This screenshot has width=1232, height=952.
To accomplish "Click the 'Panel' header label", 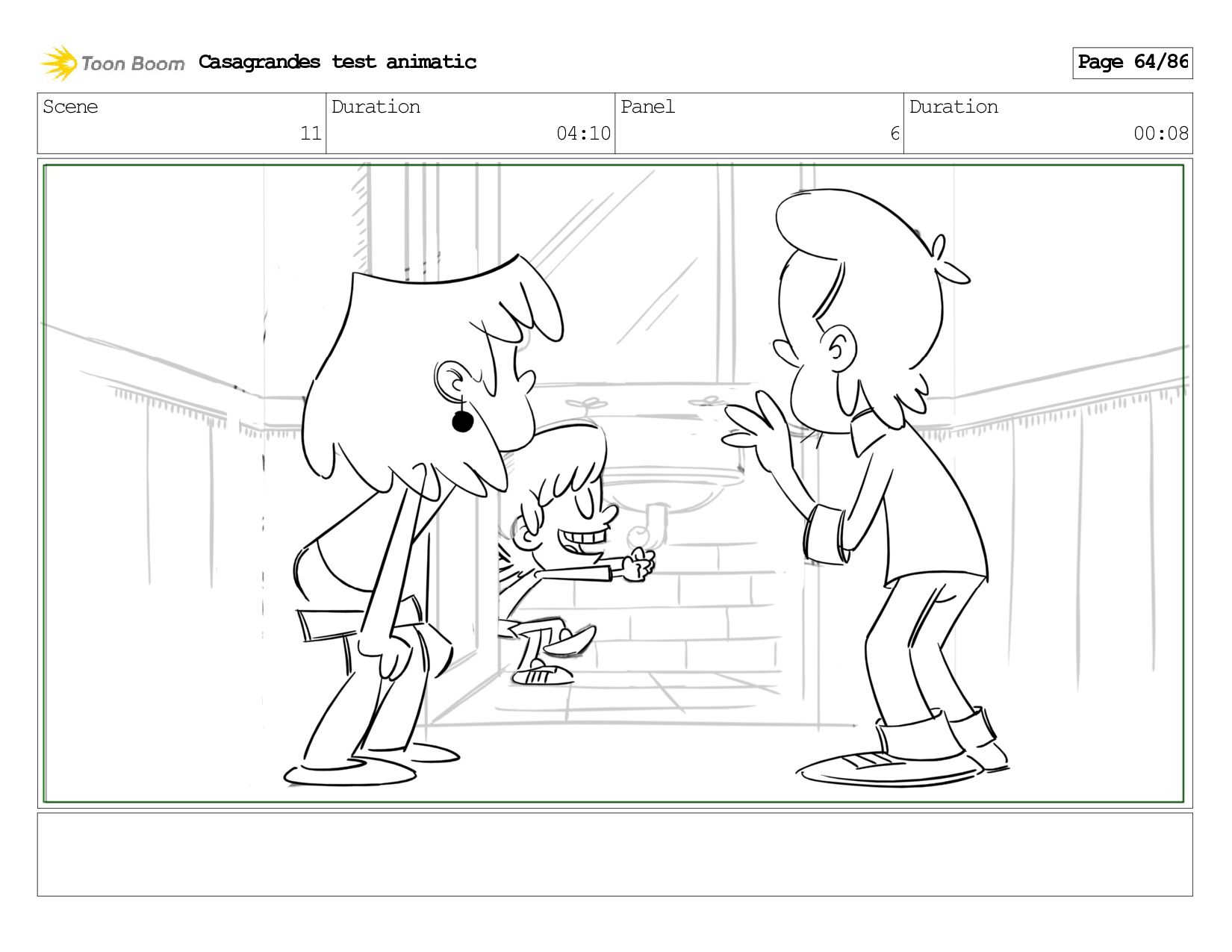I will [x=647, y=107].
